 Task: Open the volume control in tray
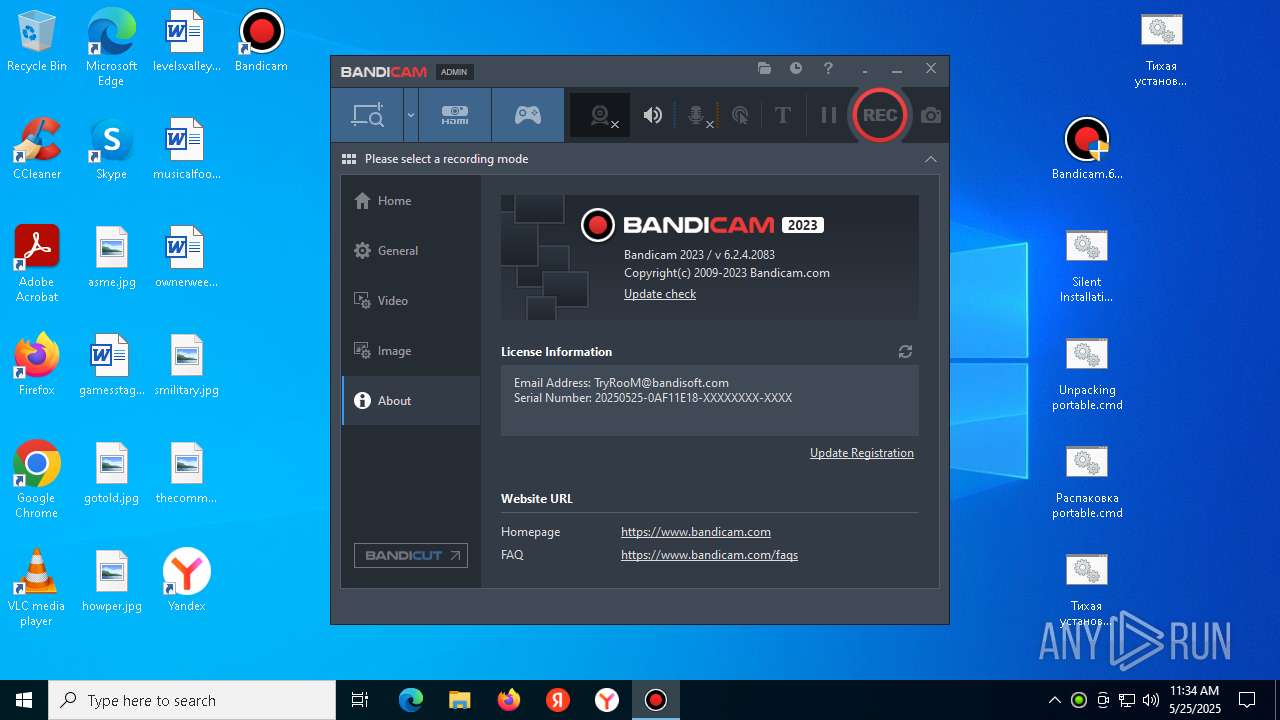1151,700
